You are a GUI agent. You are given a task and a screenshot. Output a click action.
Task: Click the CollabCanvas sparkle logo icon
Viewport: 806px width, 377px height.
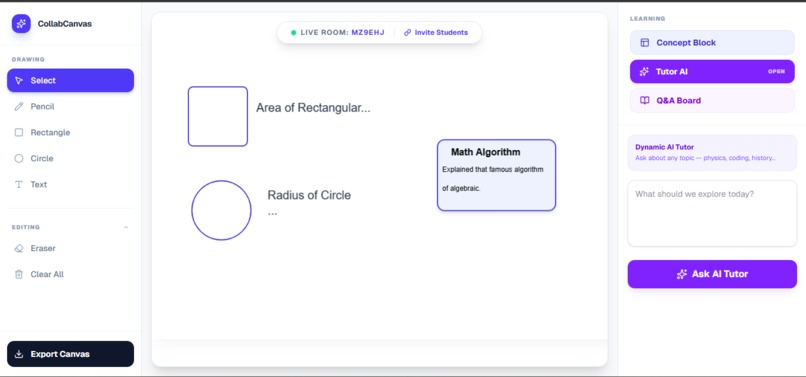tap(21, 24)
